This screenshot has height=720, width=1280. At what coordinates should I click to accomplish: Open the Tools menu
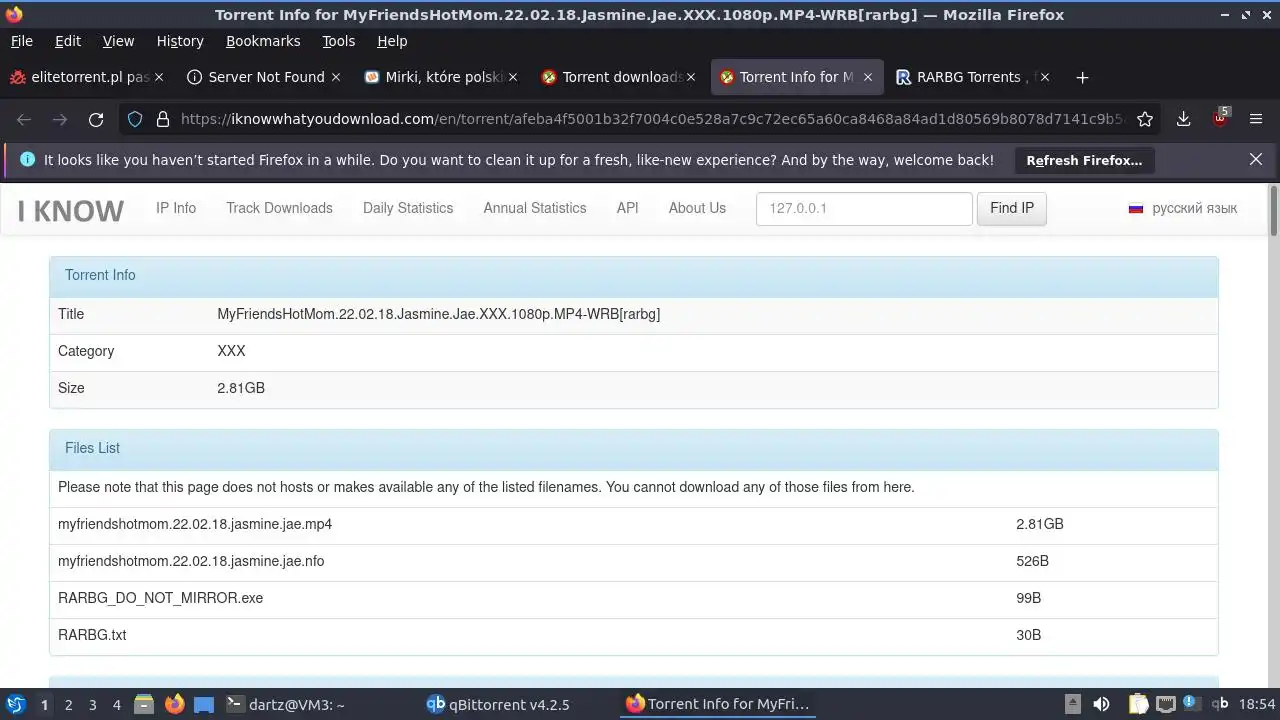[339, 41]
